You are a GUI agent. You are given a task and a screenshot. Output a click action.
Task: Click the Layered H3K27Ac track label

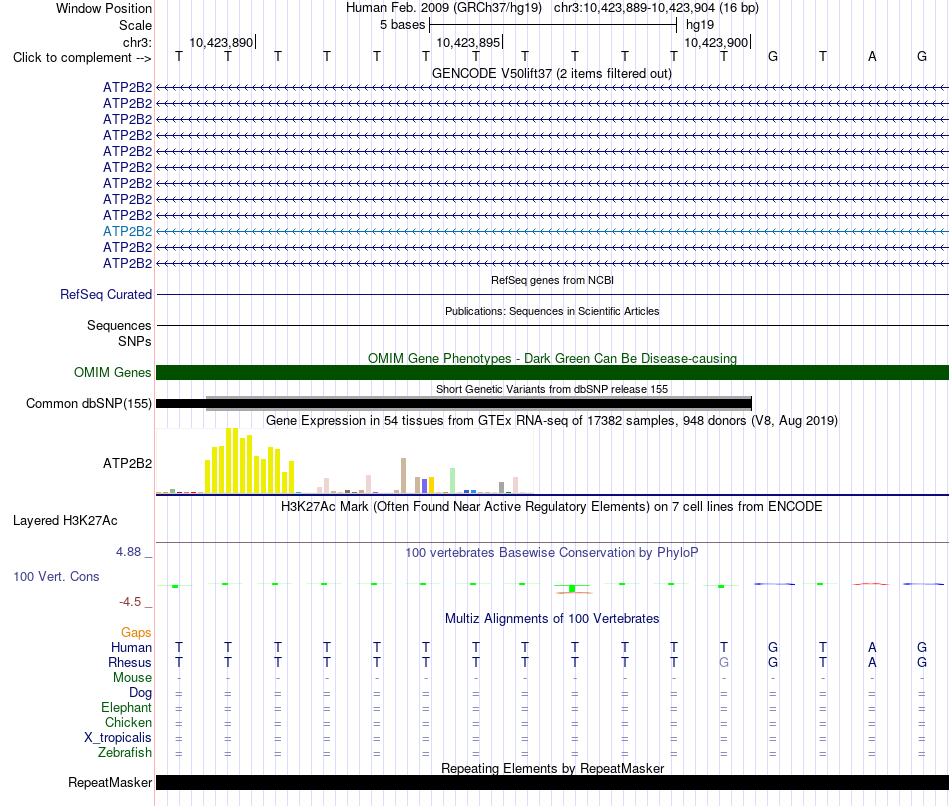pos(65,521)
